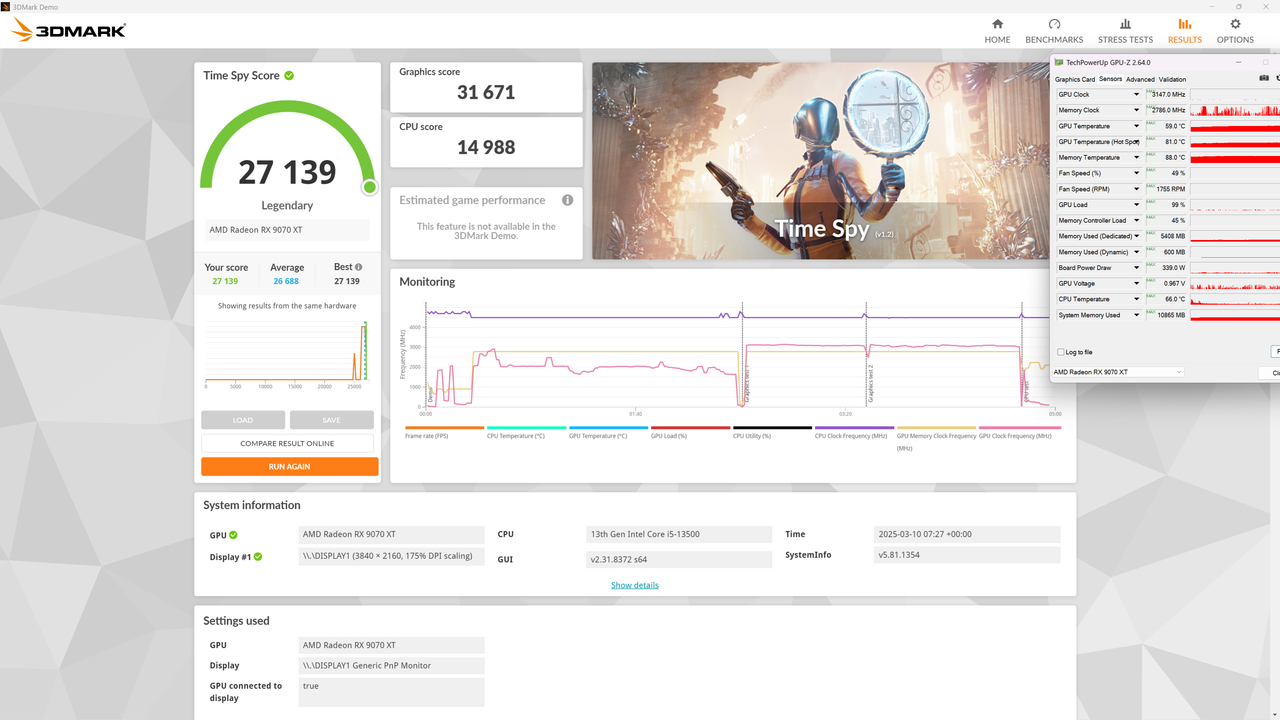Click the green check beside Time Spy Score
Screen dimensions: 1280x720
[x=289, y=75]
